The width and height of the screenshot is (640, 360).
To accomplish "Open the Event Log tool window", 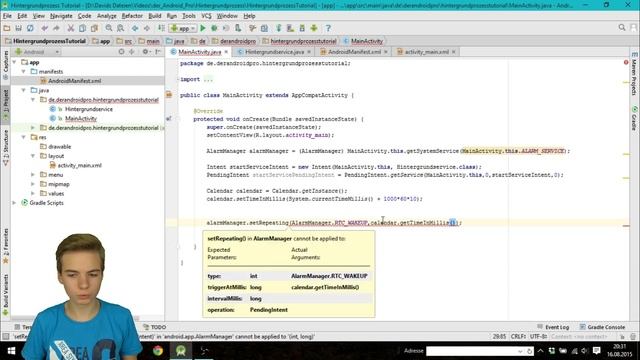I will 553,327.
